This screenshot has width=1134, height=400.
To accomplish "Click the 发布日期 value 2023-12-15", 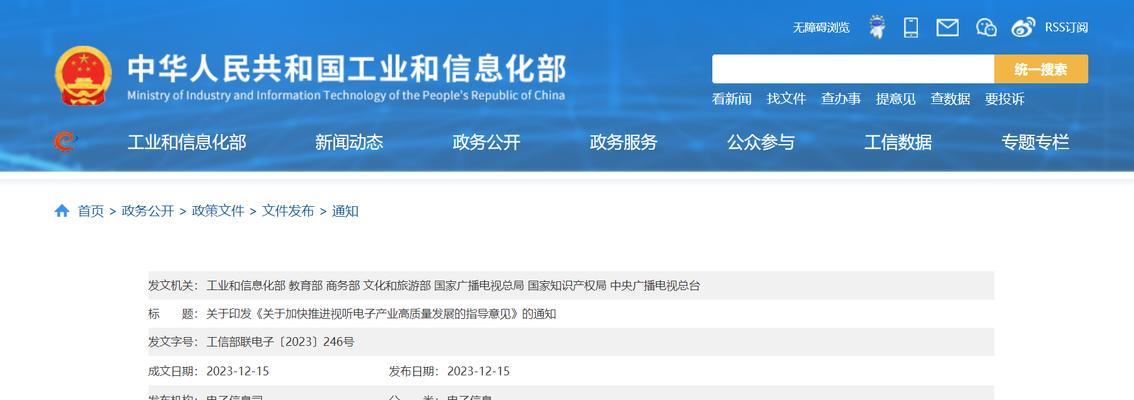I will pyautogui.click(x=478, y=371).
